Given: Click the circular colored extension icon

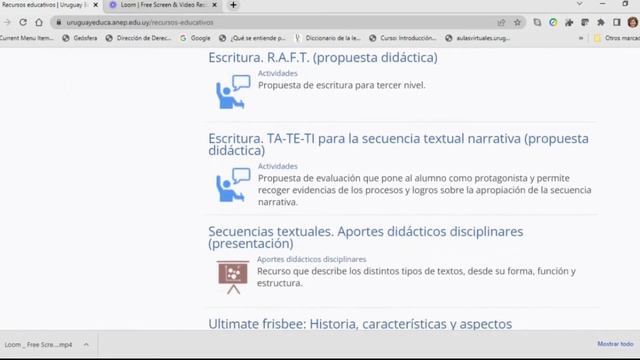Looking at the screenshot, I should click(553, 22).
